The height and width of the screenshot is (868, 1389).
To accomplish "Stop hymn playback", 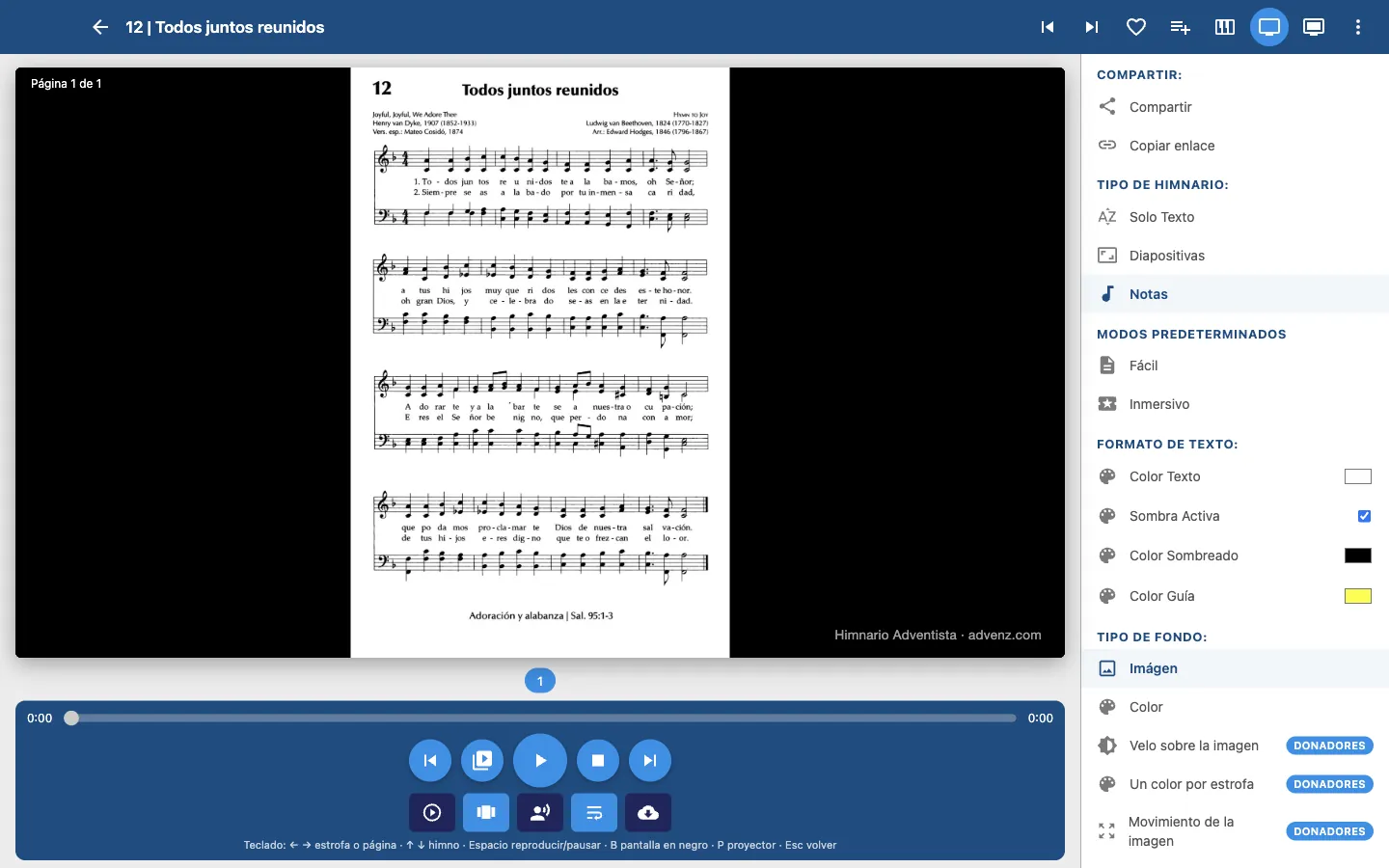I will 598,760.
